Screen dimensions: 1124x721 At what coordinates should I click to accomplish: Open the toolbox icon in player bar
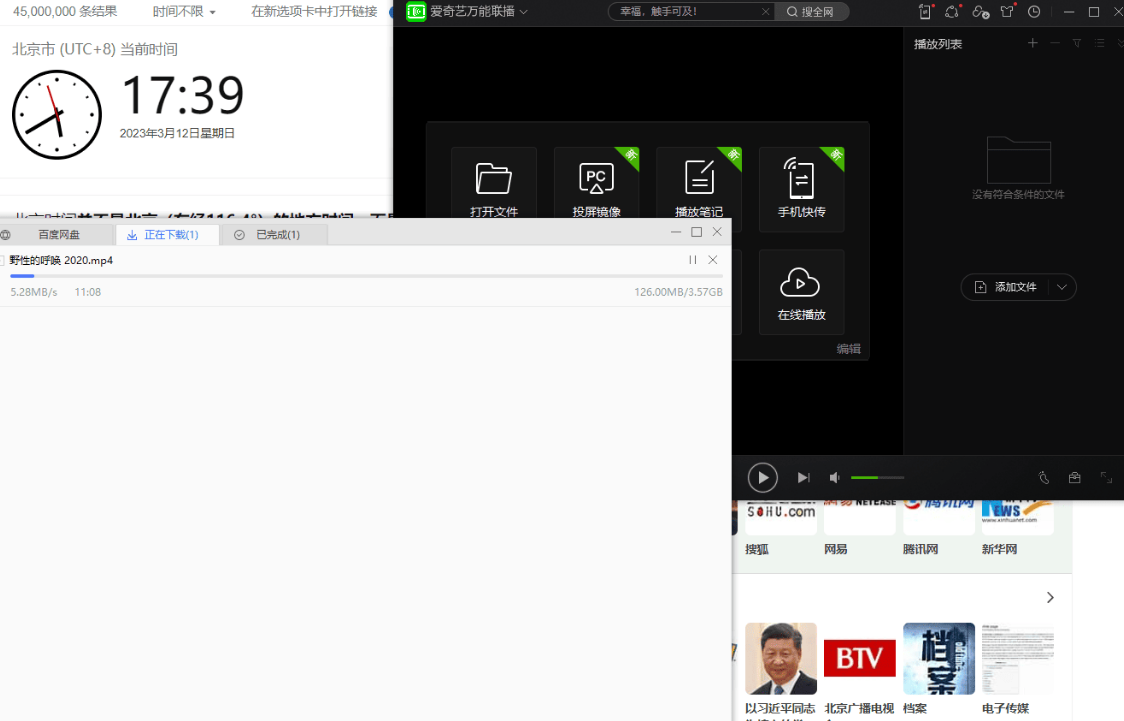click(1074, 478)
